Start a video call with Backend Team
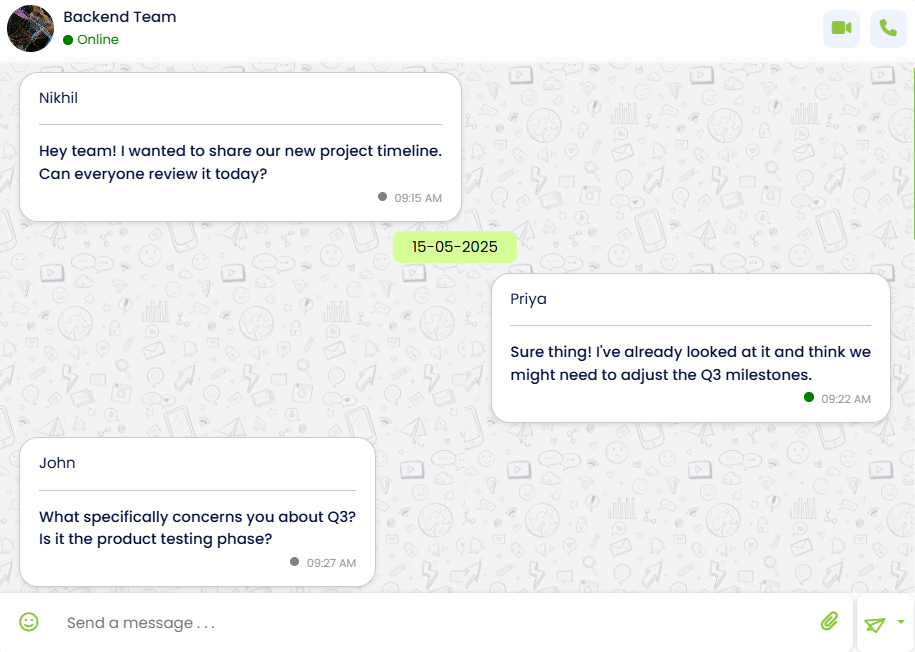Viewport: 915px width, 652px height. click(841, 28)
